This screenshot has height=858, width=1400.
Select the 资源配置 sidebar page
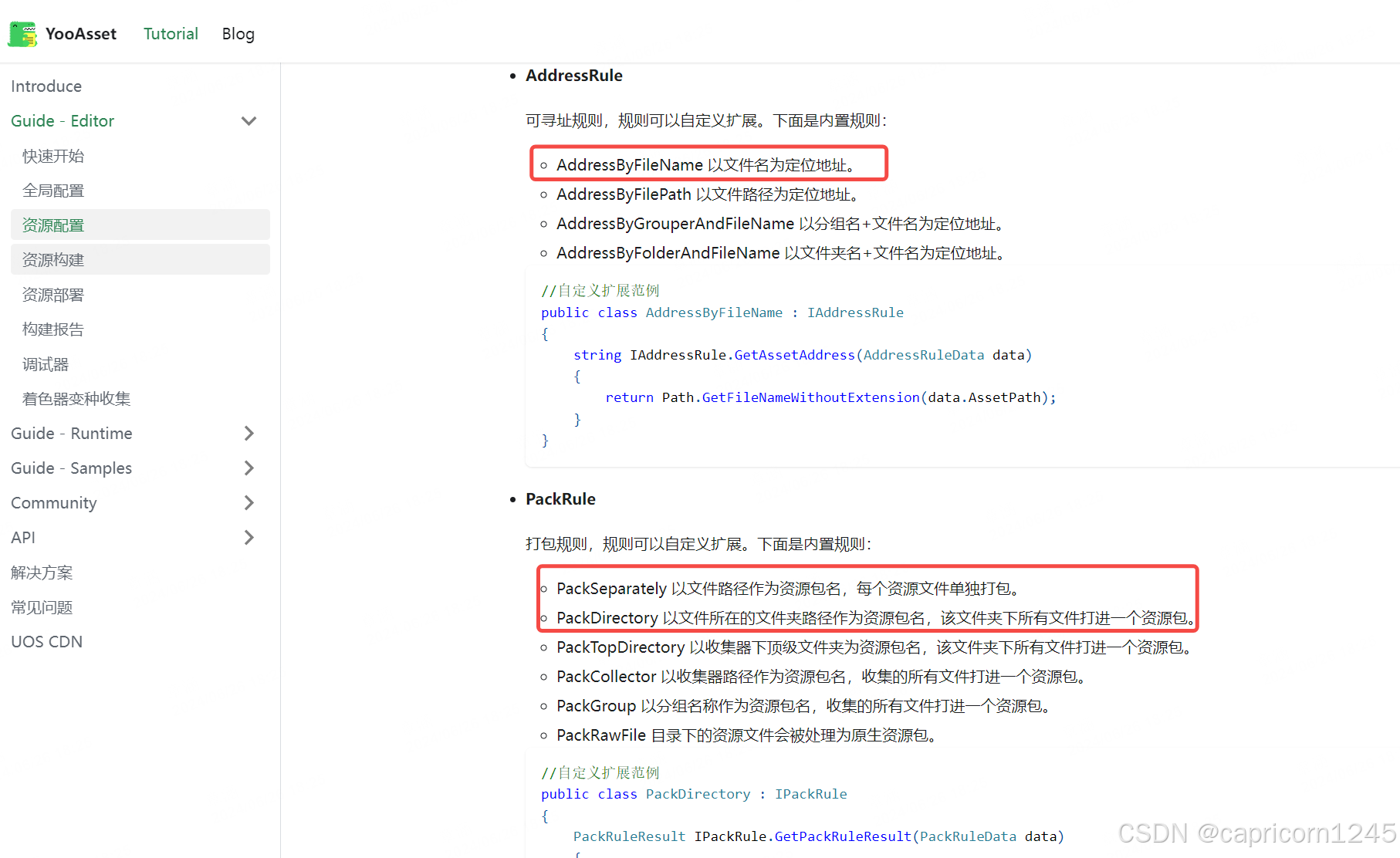[x=140, y=225]
